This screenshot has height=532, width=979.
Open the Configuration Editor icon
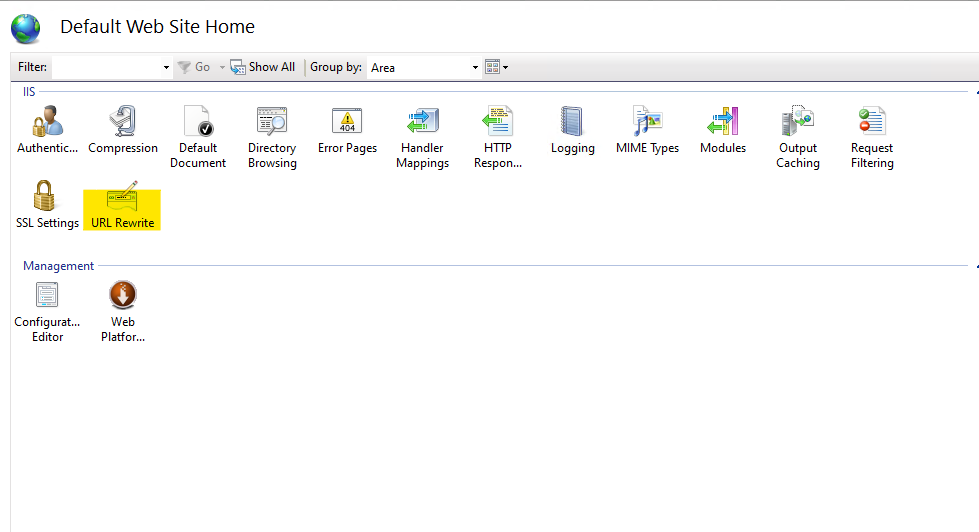(47, 295)
